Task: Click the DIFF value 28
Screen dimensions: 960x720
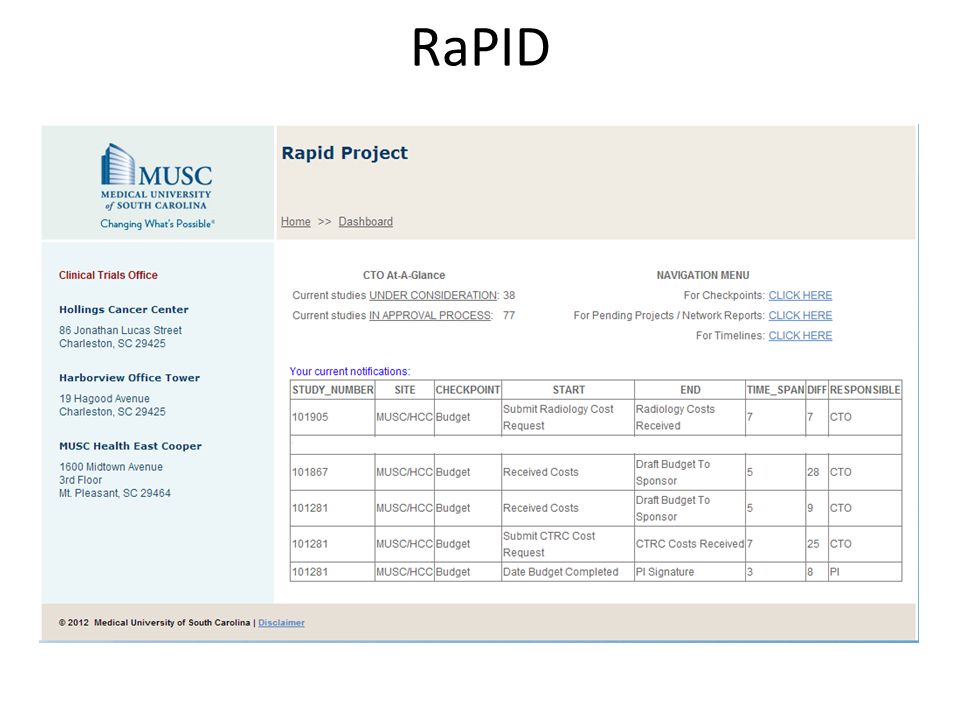Action: pyautogui.click(x=817, y=472)
